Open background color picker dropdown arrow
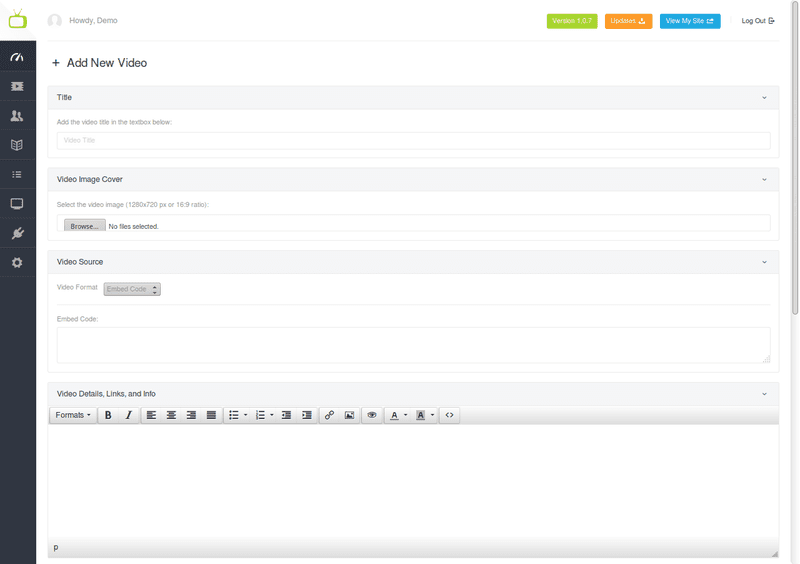This screenshot has width=800, height=564. [432, 415]
